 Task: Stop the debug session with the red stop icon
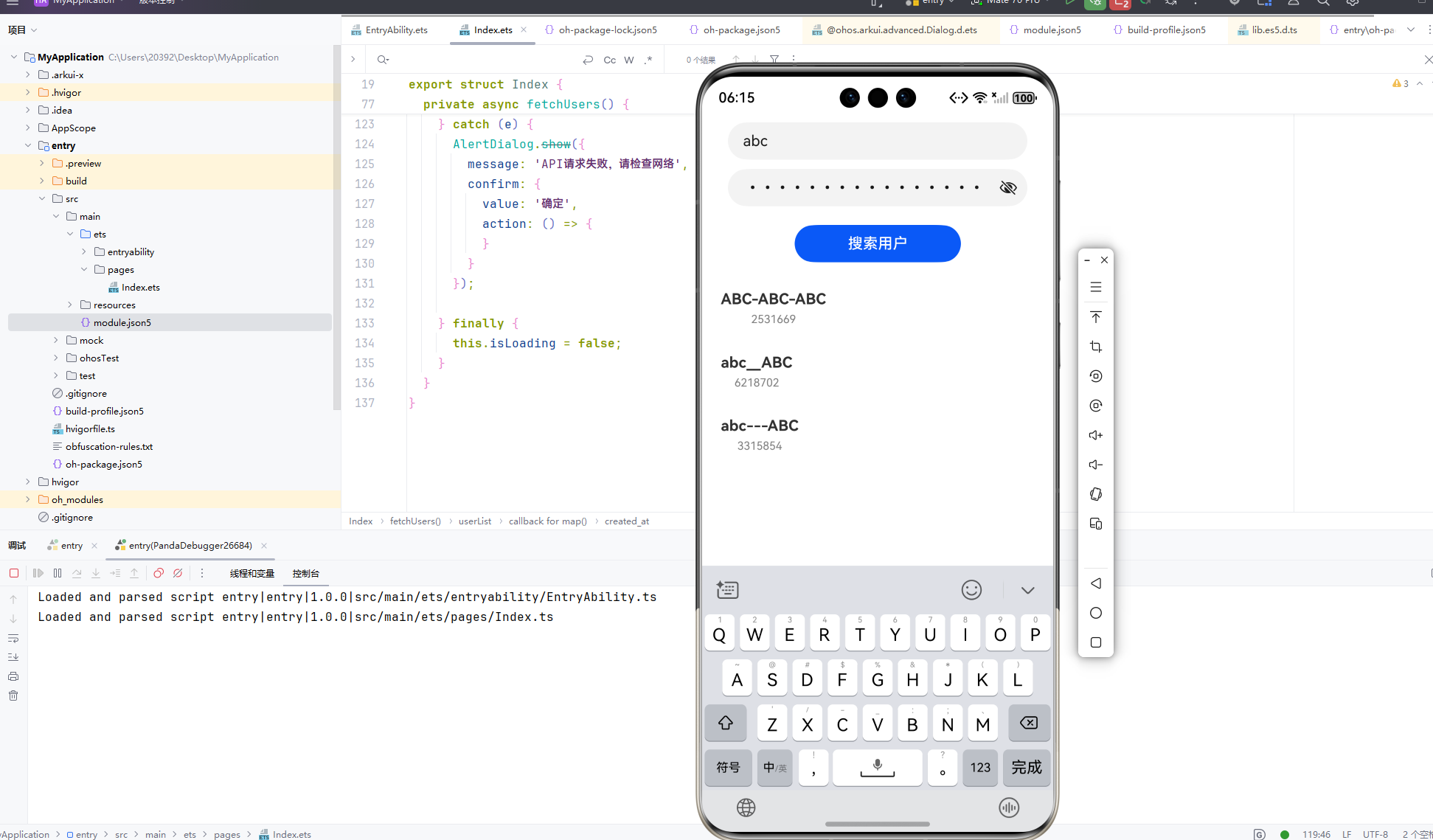click(x=14, y=573)
